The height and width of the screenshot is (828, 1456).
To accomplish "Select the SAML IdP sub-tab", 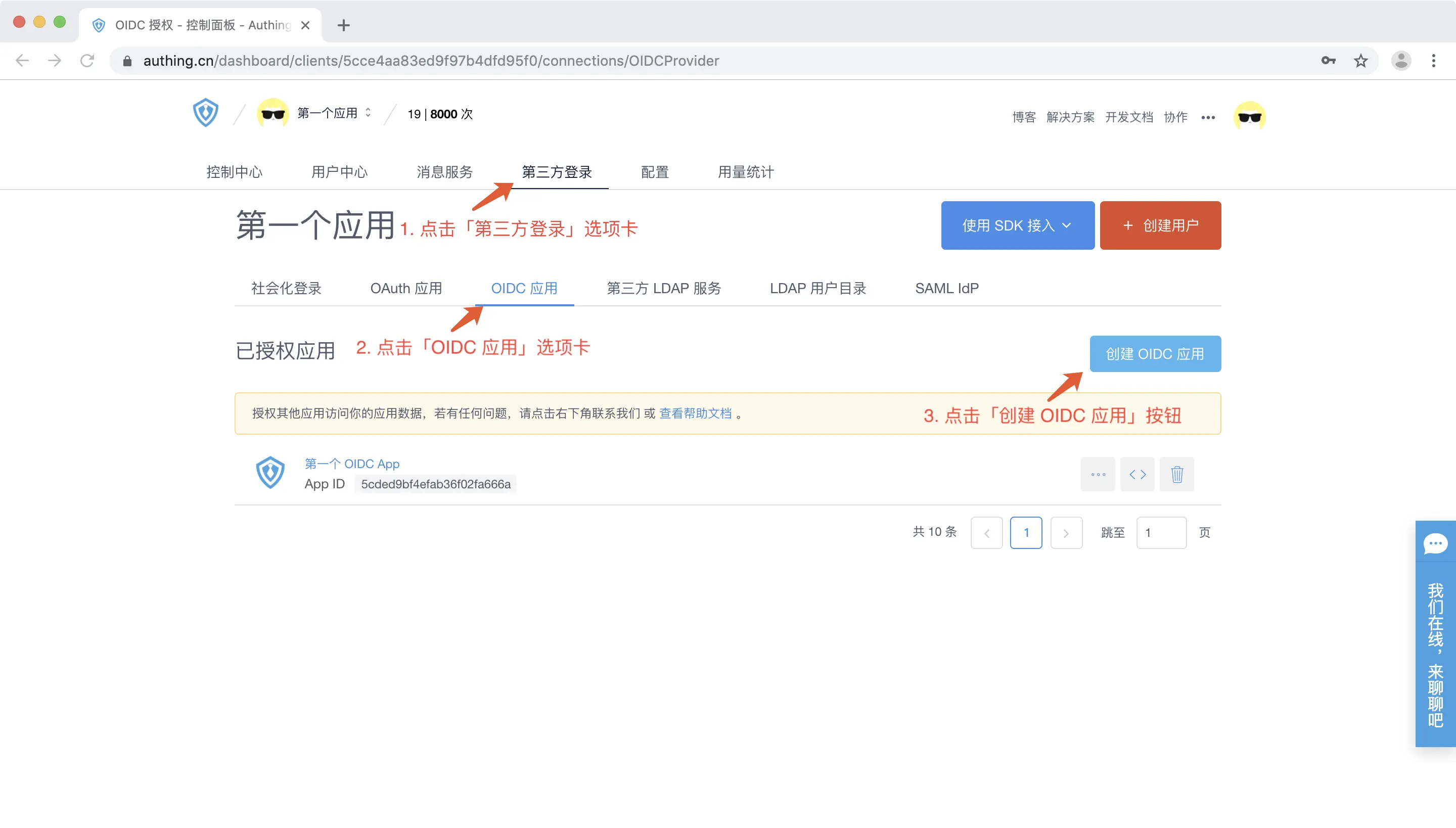I will coord(946,288).
